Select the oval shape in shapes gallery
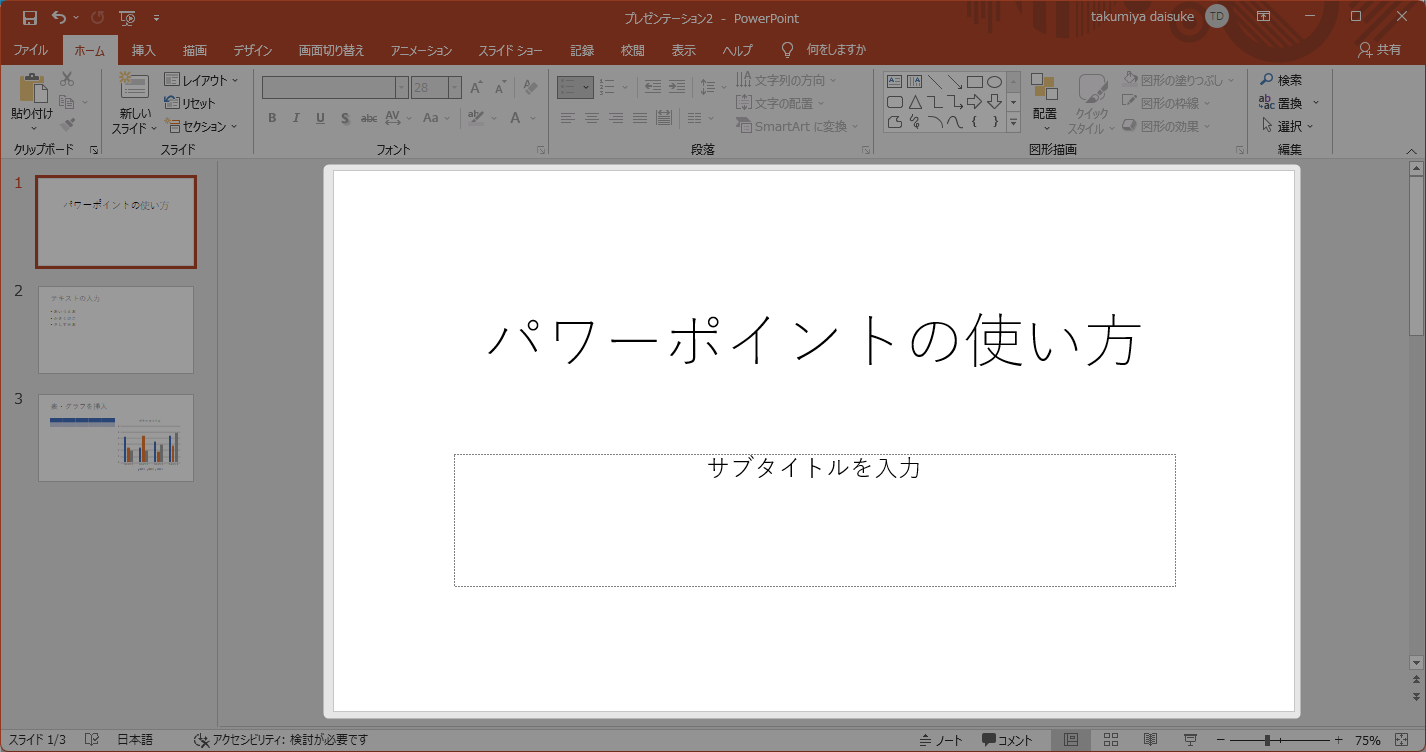 (x=994, y=82)
